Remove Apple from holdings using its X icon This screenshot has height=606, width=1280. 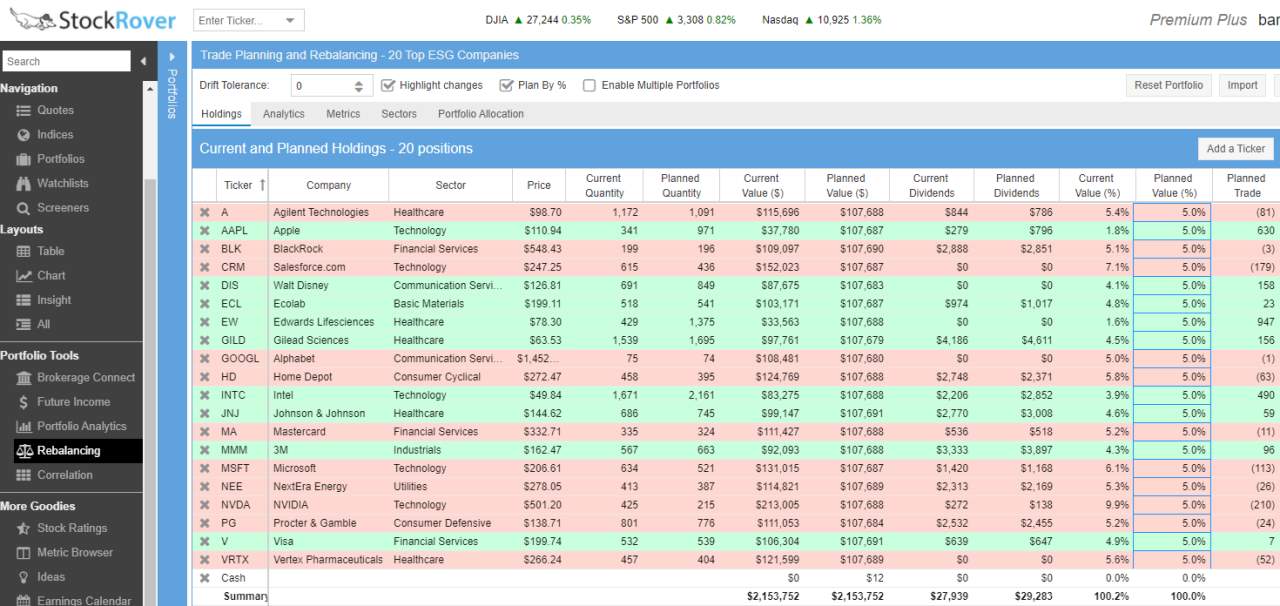204,230
